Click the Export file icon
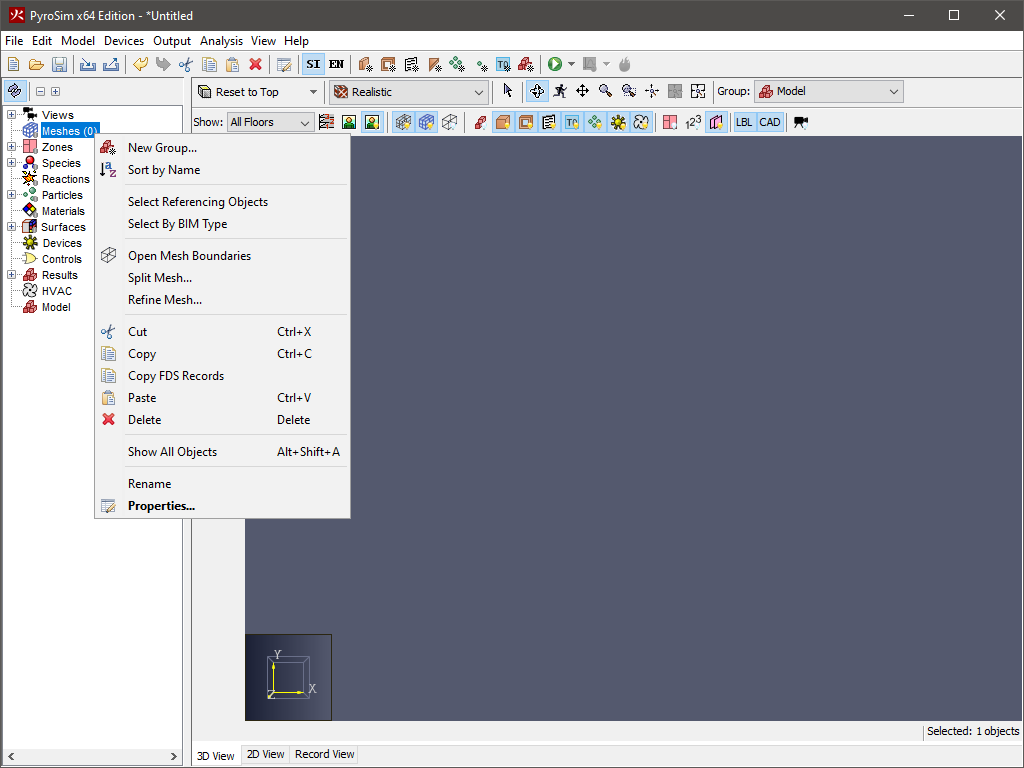 111,65
